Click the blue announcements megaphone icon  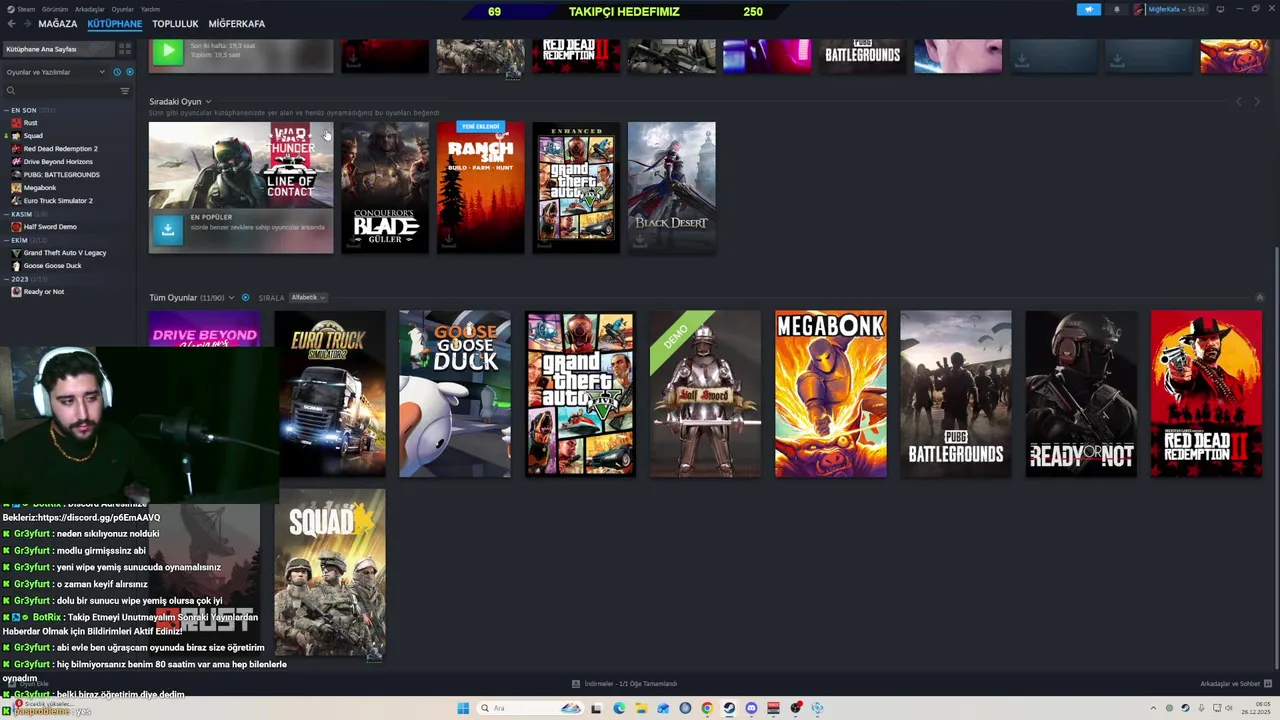[1089, 10]
